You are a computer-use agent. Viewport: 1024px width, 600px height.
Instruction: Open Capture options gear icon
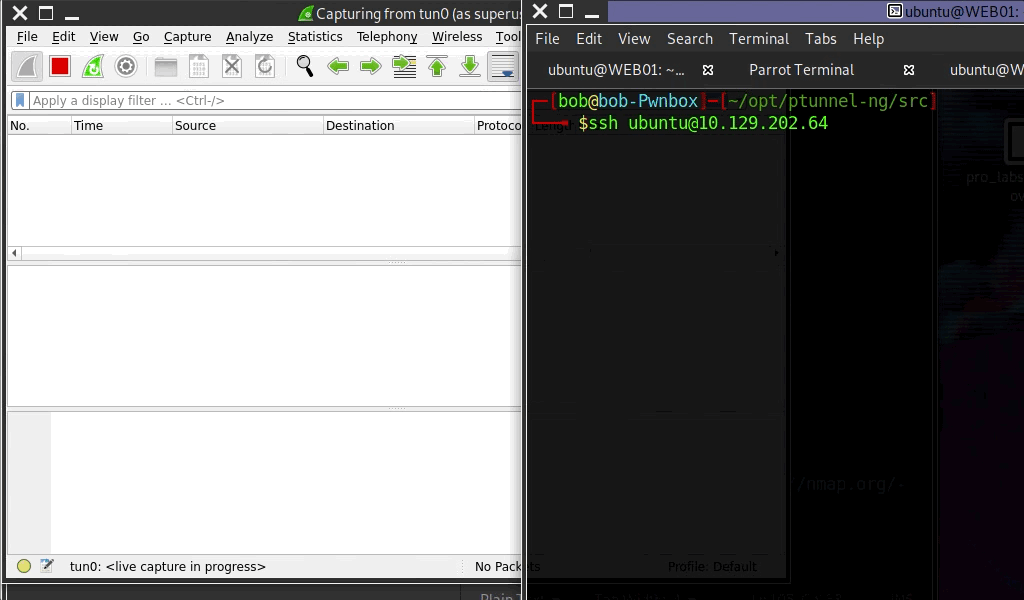(126, 67)
